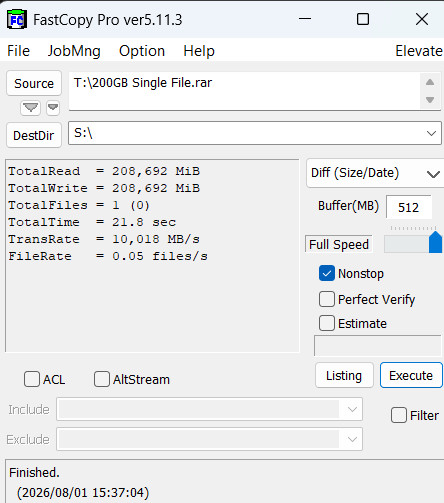Click the smaller triangle button under Source

[x=53, y=108]
